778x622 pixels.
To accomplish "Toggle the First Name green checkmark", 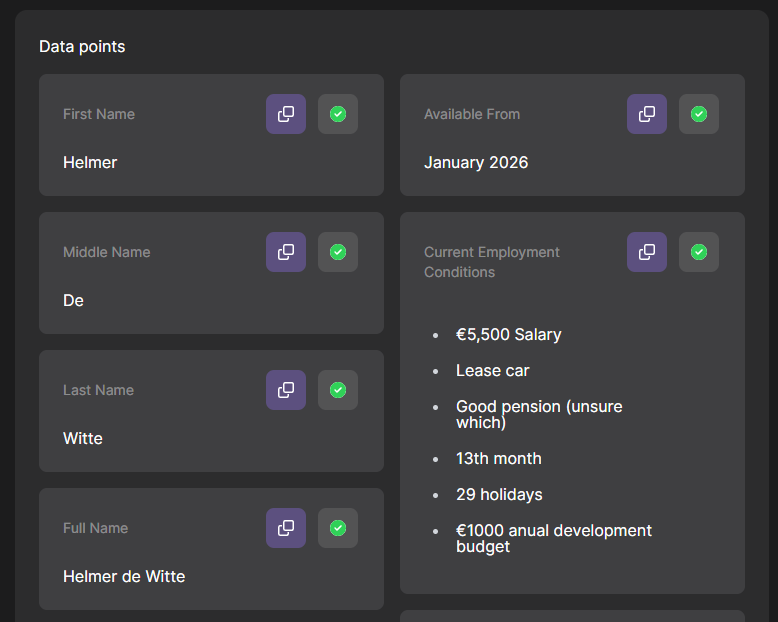I will coord(338,114).
